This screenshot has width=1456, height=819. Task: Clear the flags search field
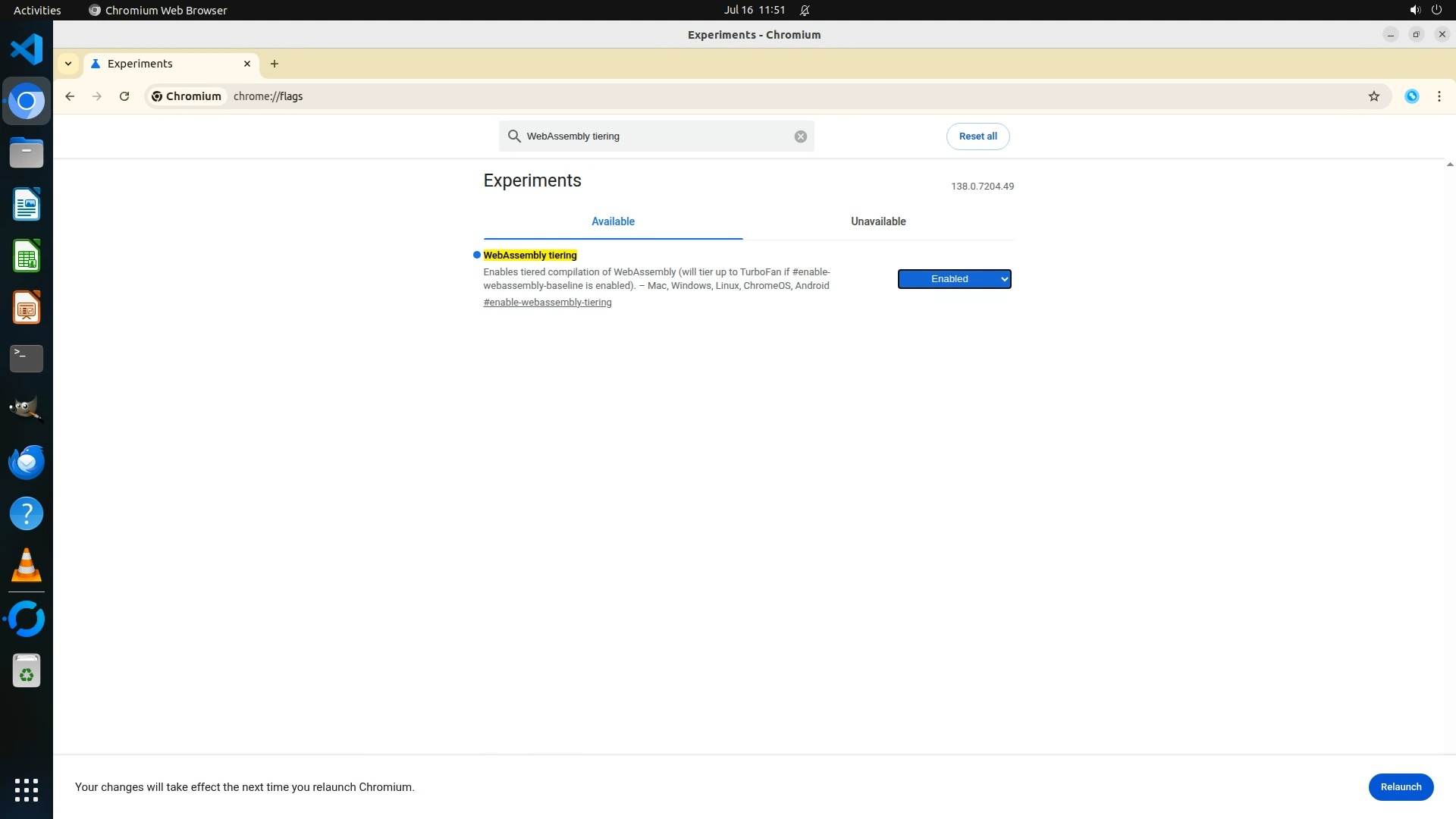click(800, 136)
